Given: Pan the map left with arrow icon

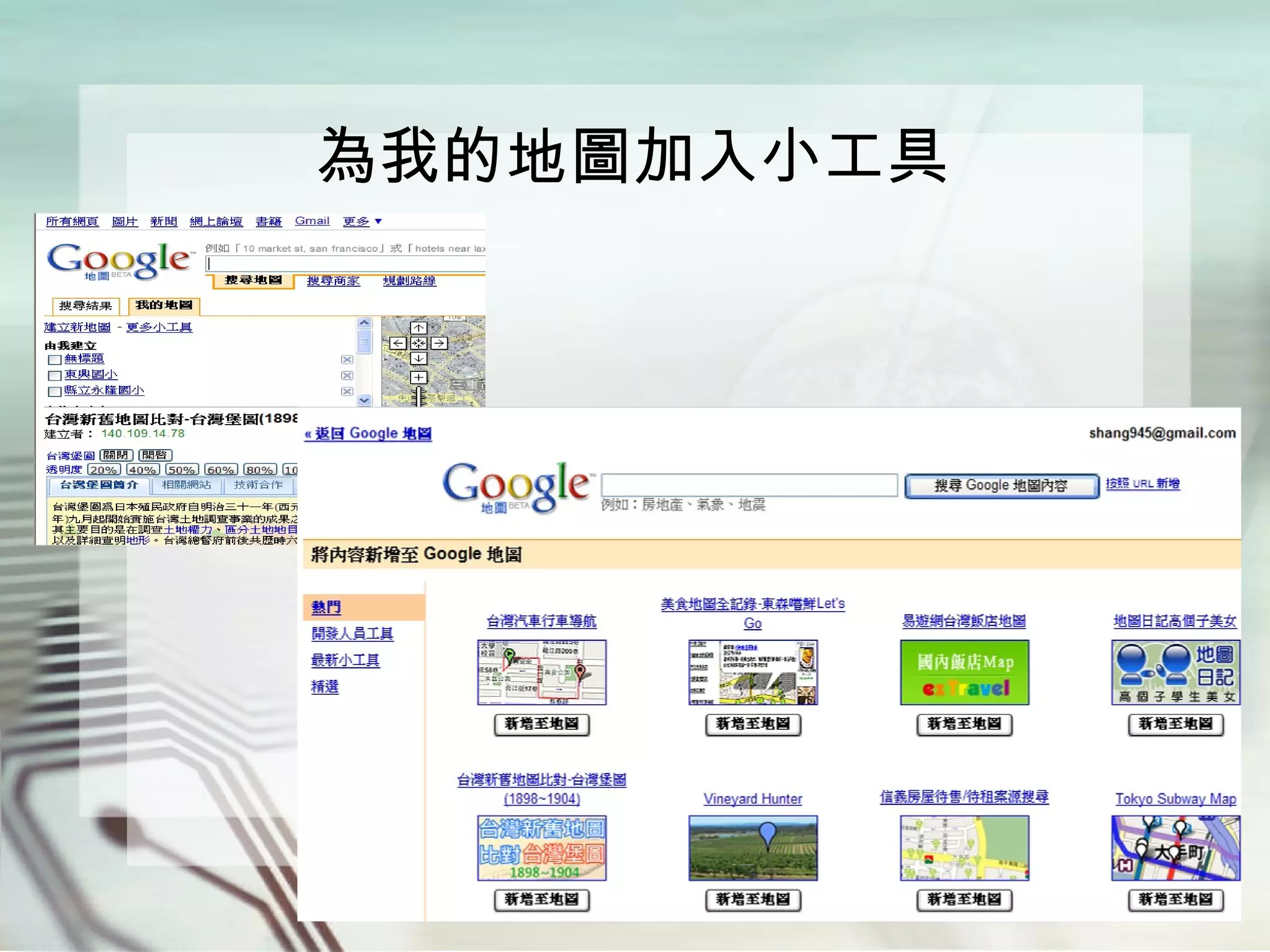Looking at the screenshot, I should pos(397,343).
